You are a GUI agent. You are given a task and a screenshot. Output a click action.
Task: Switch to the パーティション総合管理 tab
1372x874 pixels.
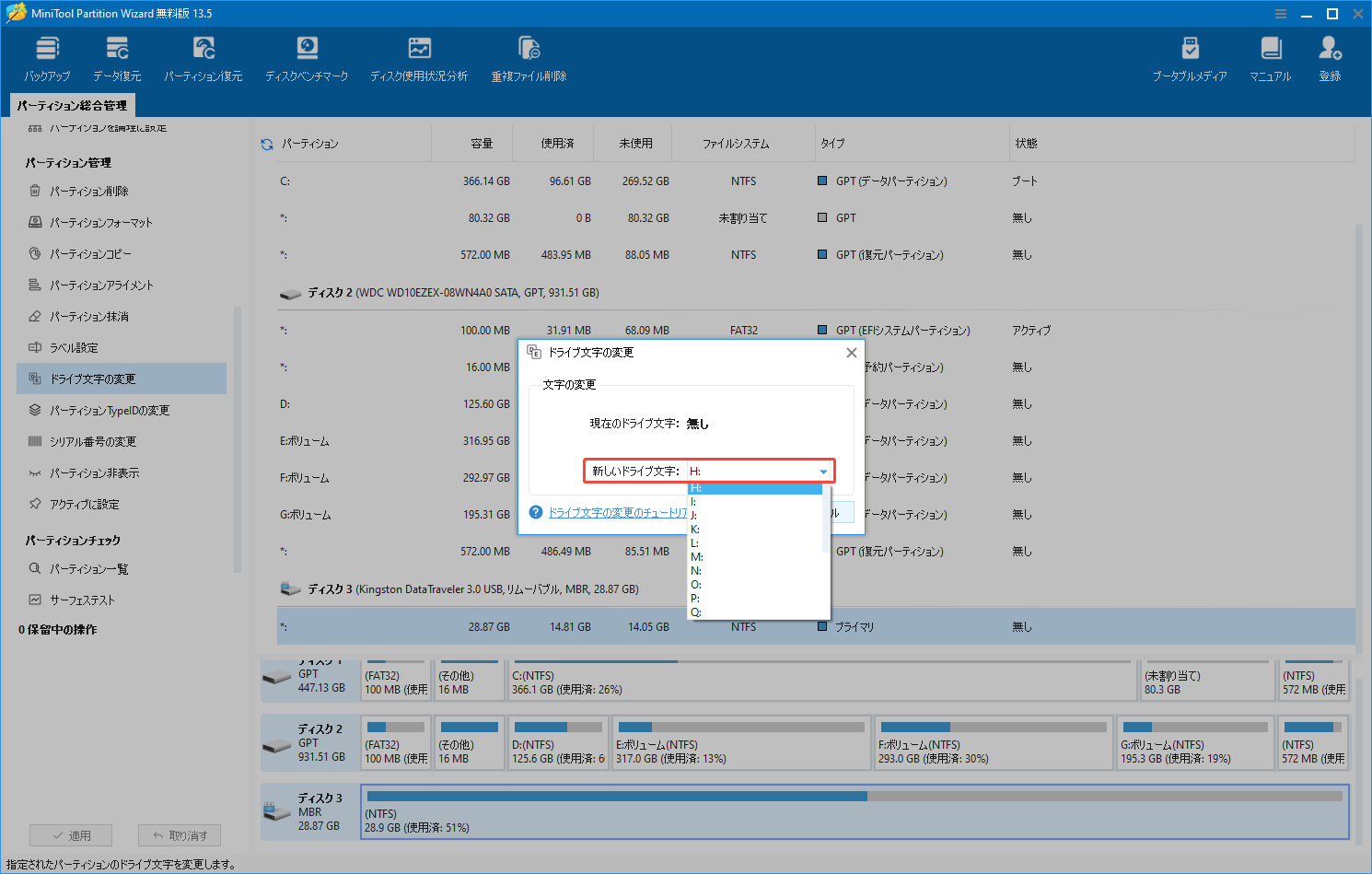tap(73, 105)
